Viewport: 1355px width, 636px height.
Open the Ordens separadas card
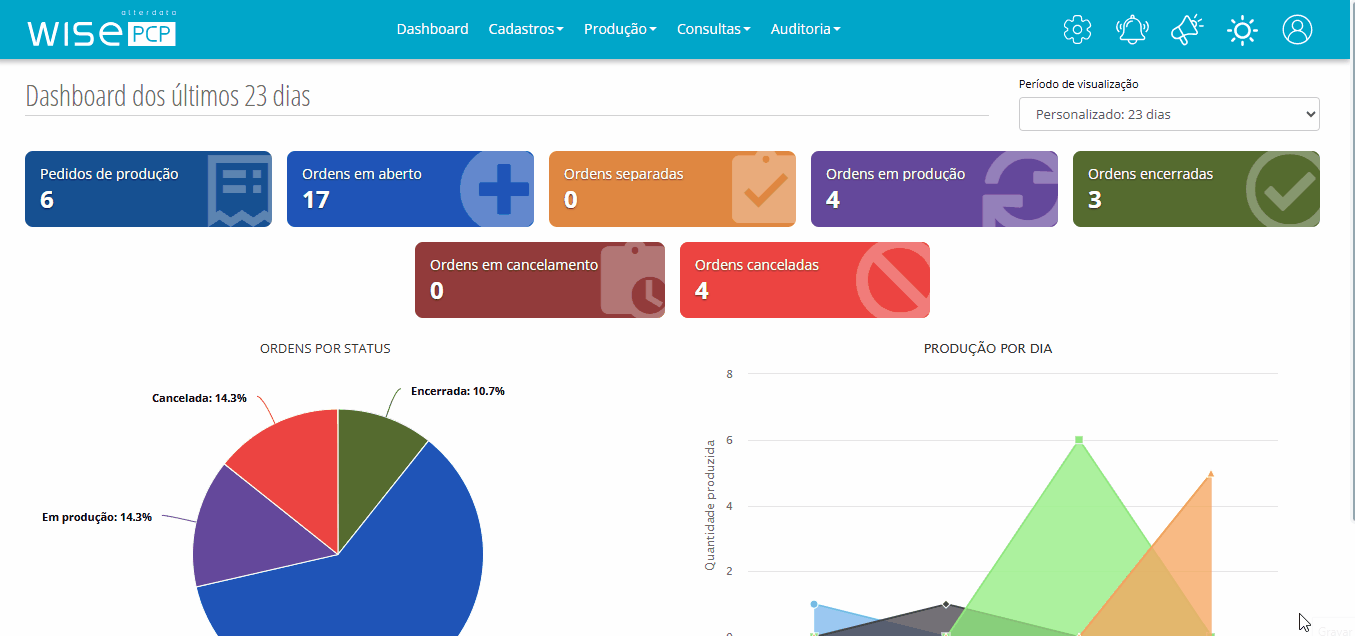[x=672, y=189]
